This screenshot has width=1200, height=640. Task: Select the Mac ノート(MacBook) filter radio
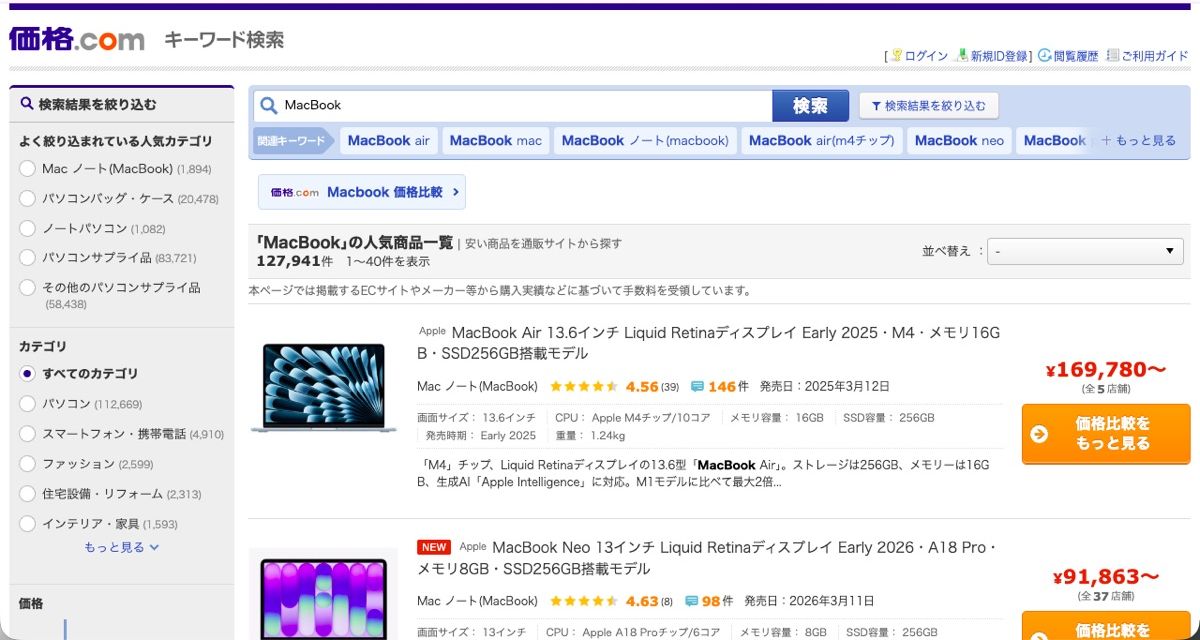27,169
